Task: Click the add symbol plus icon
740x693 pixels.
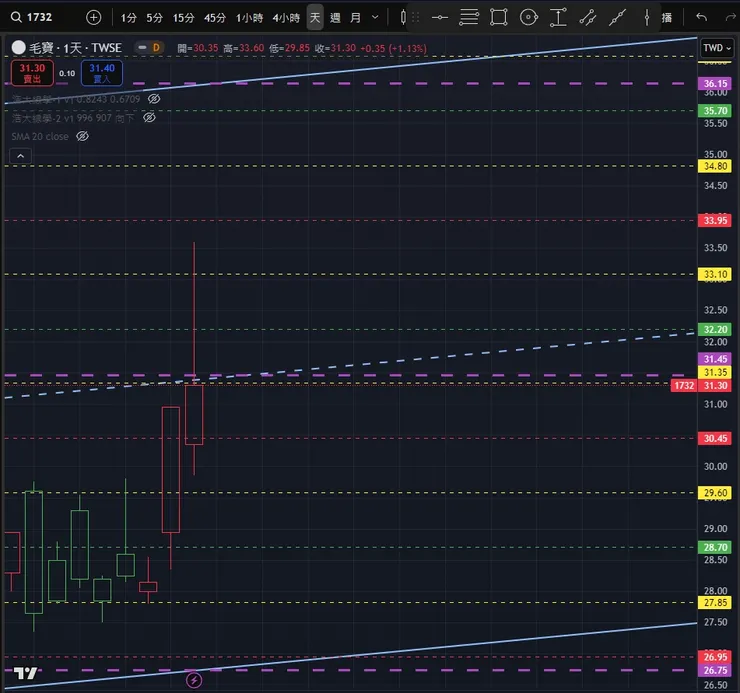Action: click(x=93, y=17)
